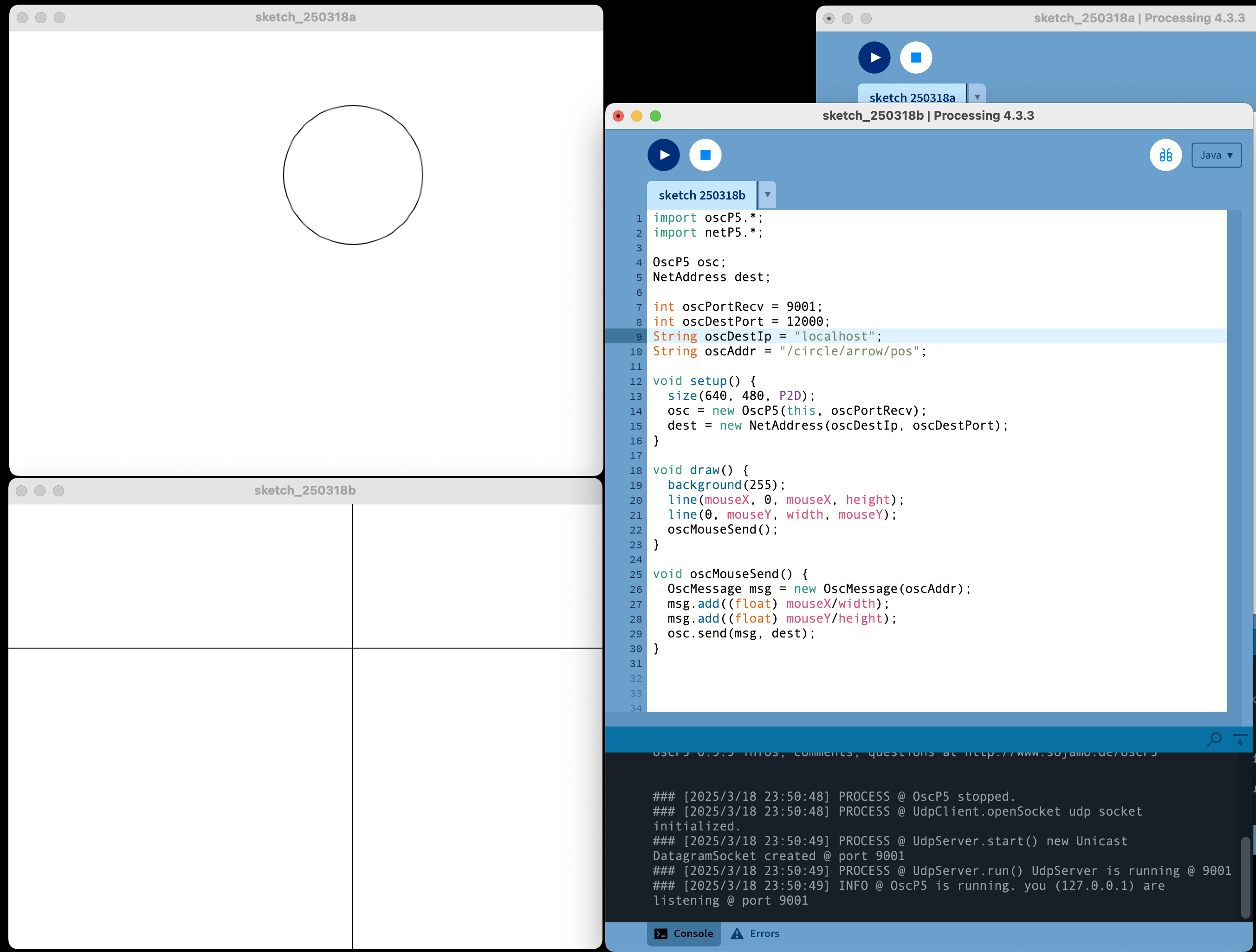Click line number 9 in the gutter

(639, 337)
